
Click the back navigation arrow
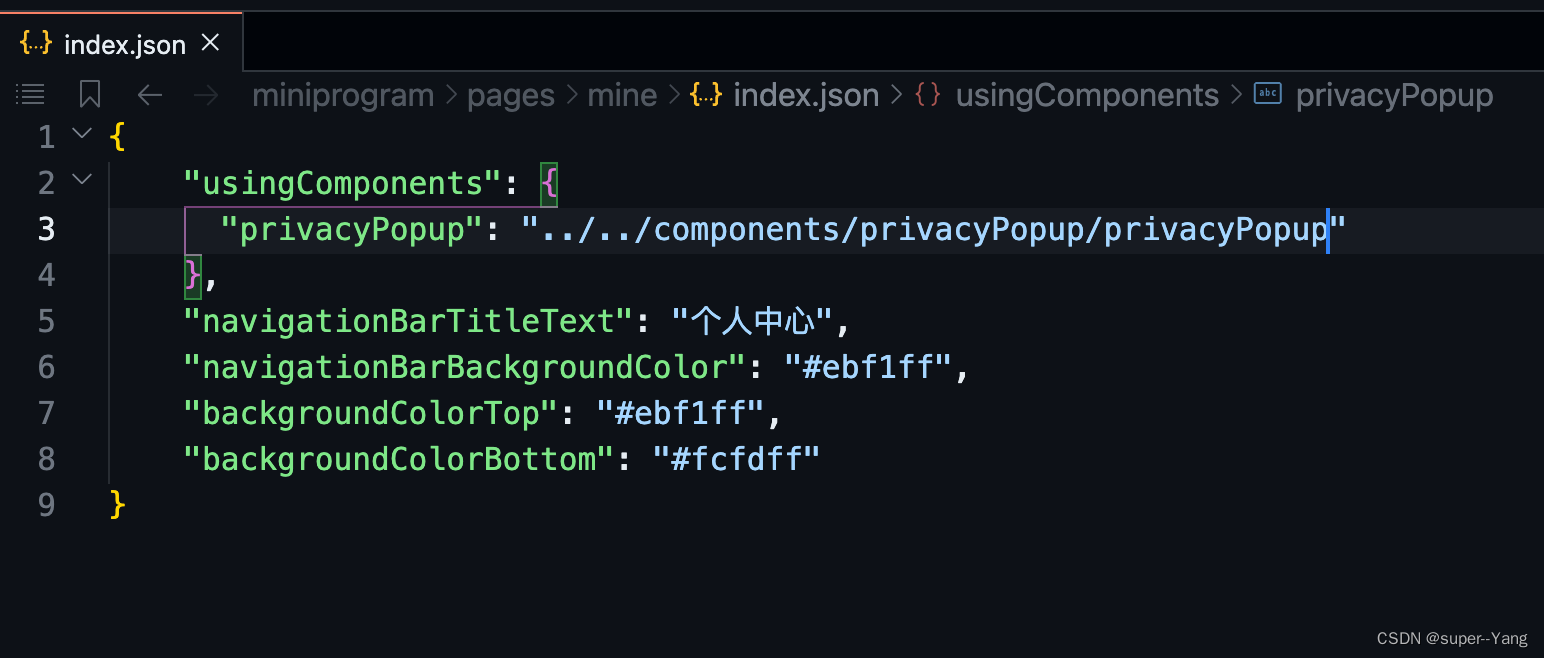coord(149,95)
